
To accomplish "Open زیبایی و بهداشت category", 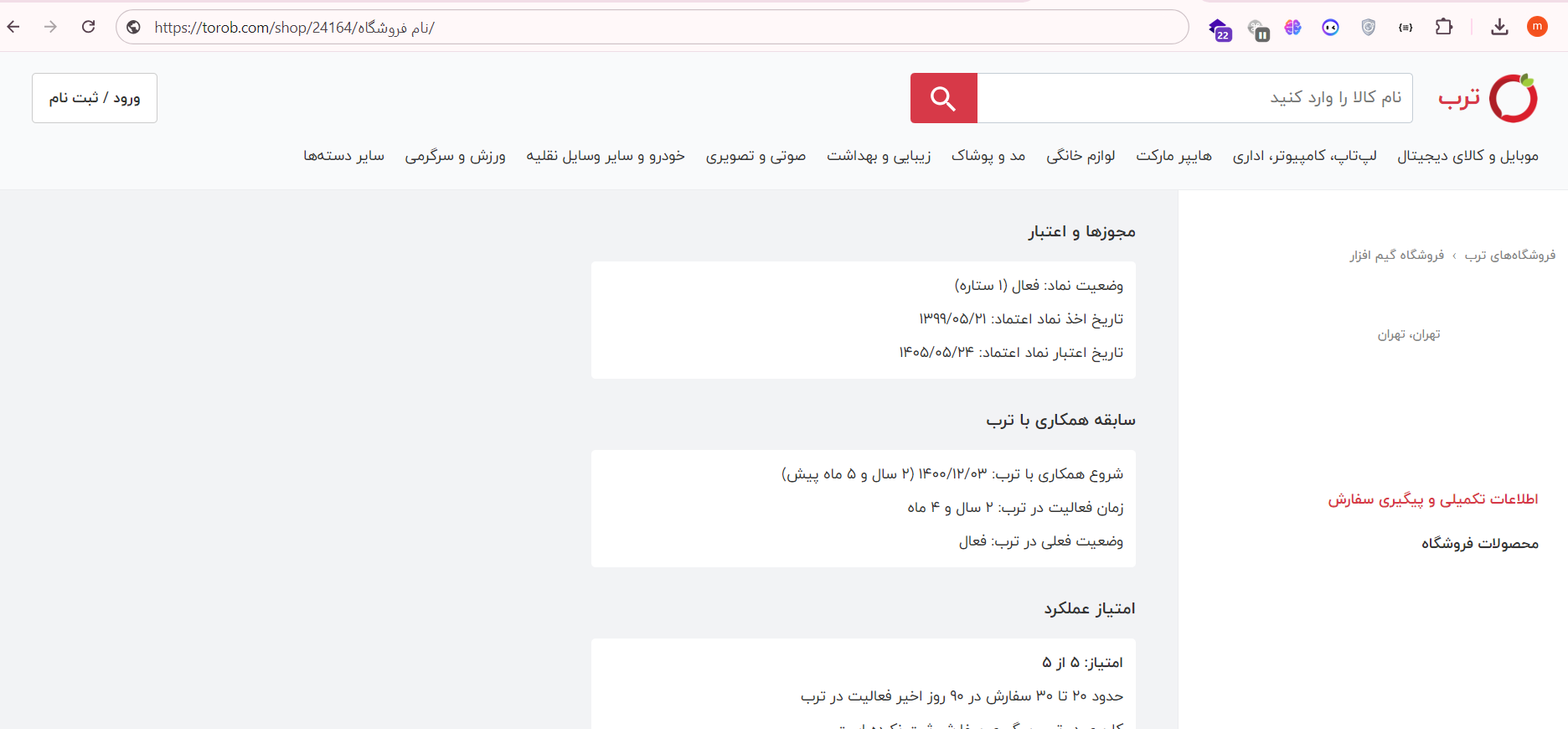I will (x=879, y=156).
